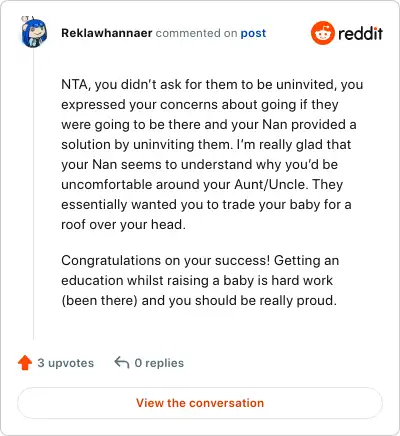Click the "Aunt/Uncle" text in the comment
Viewport: 400px width, 436px height.
pyautogui.click(x=270, y=184)
